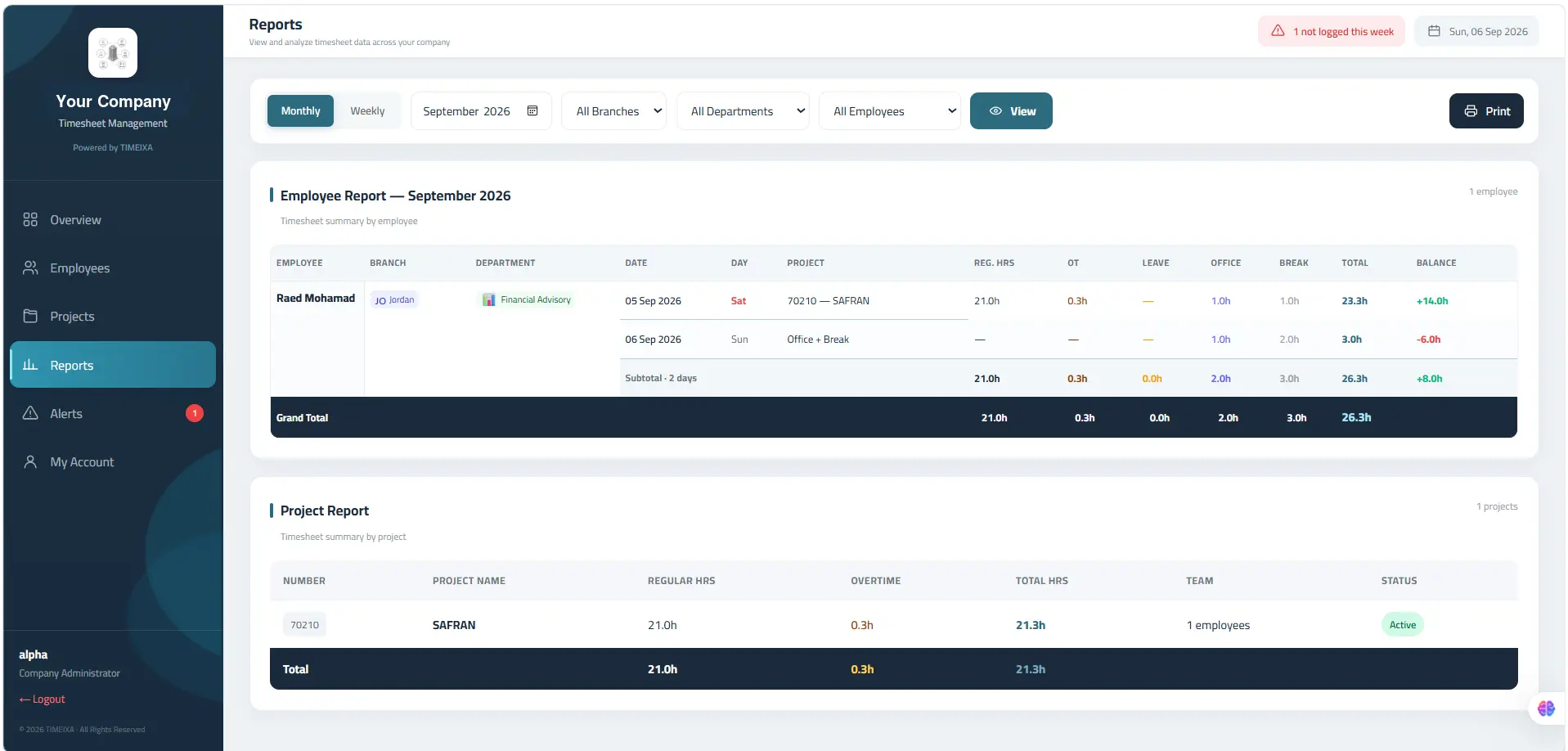Click the alpha user name
The image size is (1568, 751).
(34, 654)
